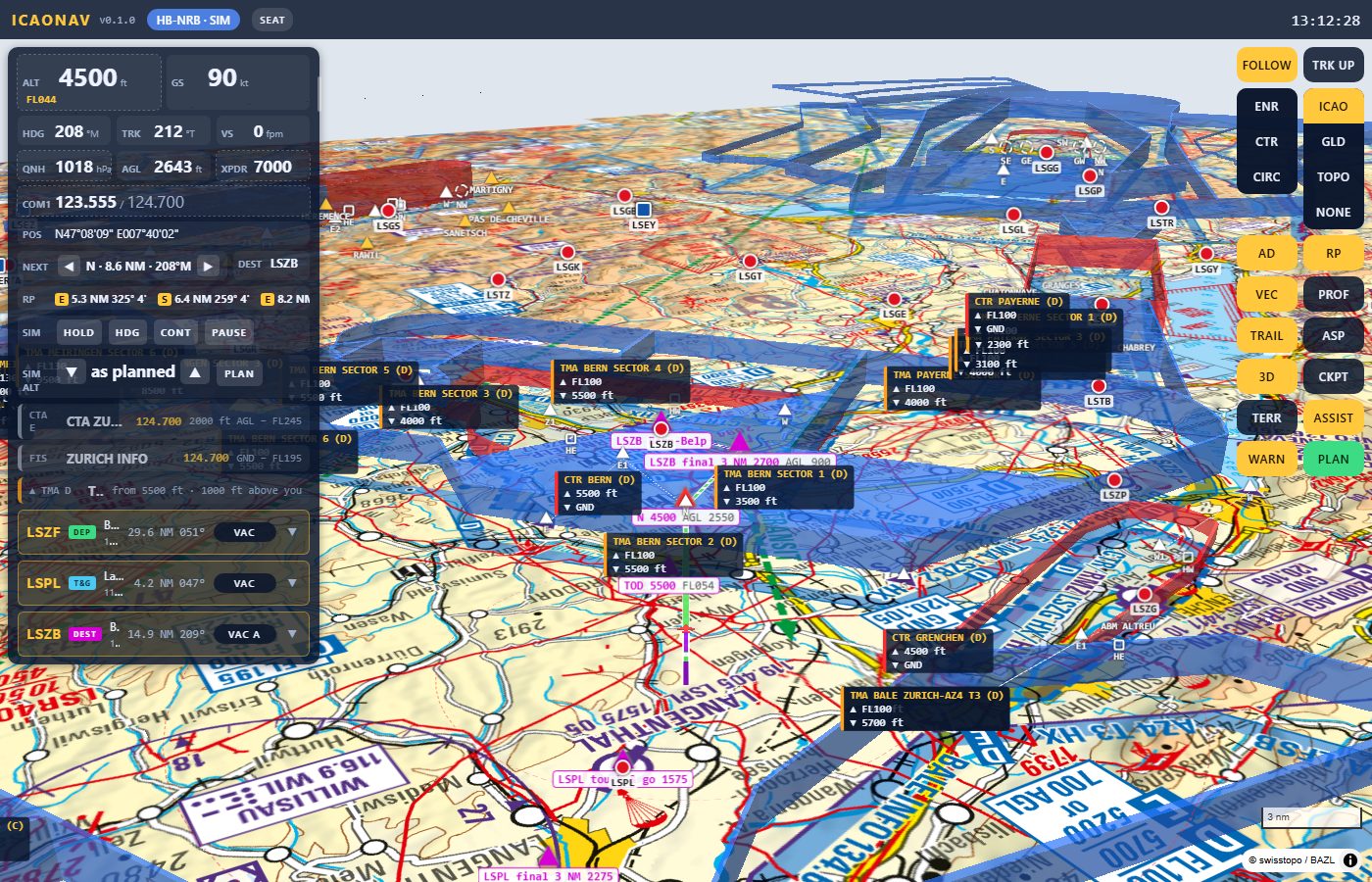Toggle the ASP airspace layer
Screen dimensions: 1372x882
pos(1333,335)
